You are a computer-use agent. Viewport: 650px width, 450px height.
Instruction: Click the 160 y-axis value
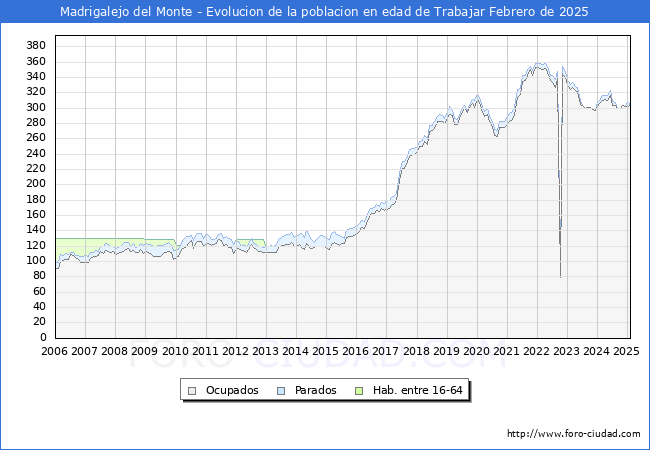pos(36,215)
